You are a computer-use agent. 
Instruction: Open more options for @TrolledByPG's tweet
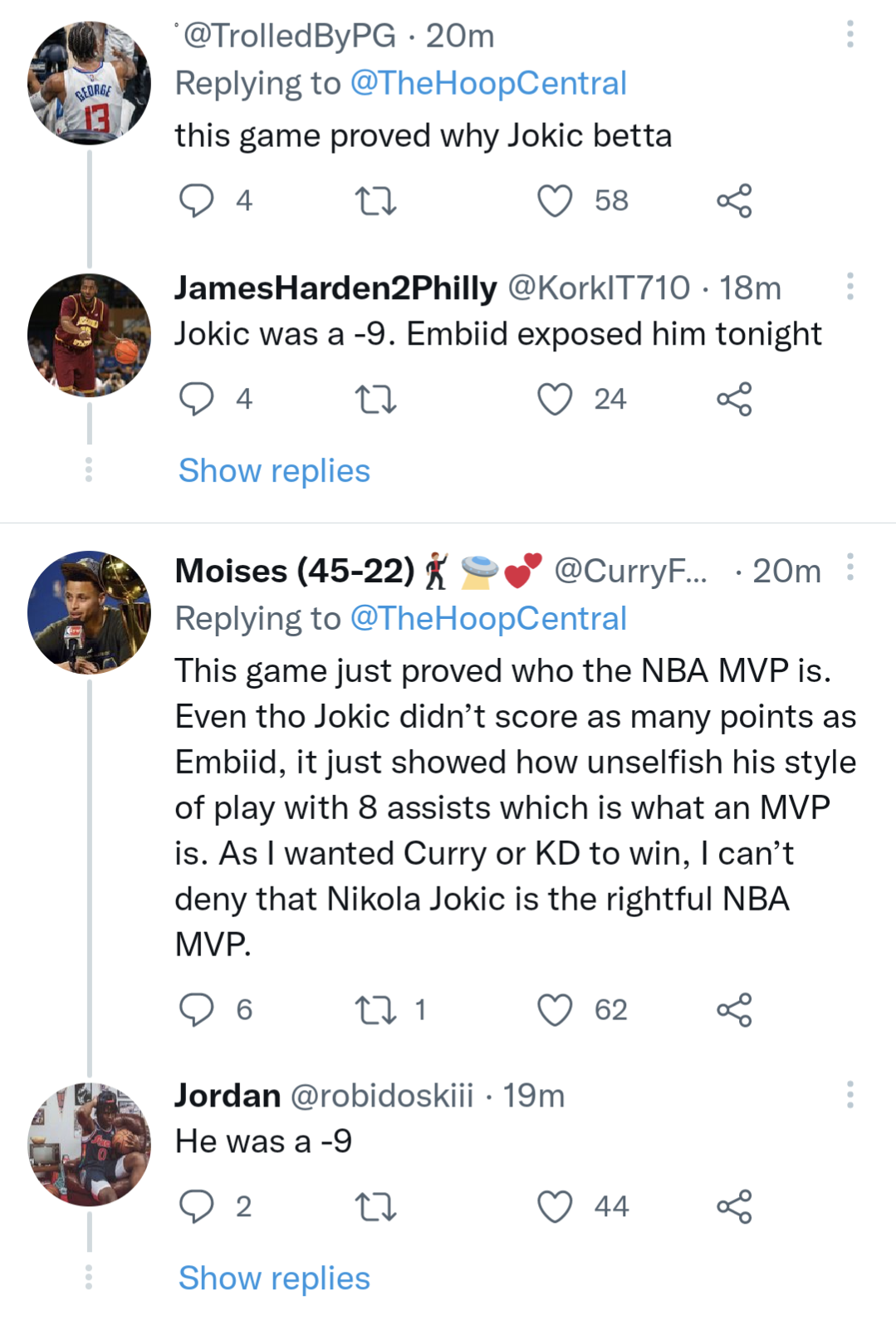pyautogui.click(x=849, y=33)
